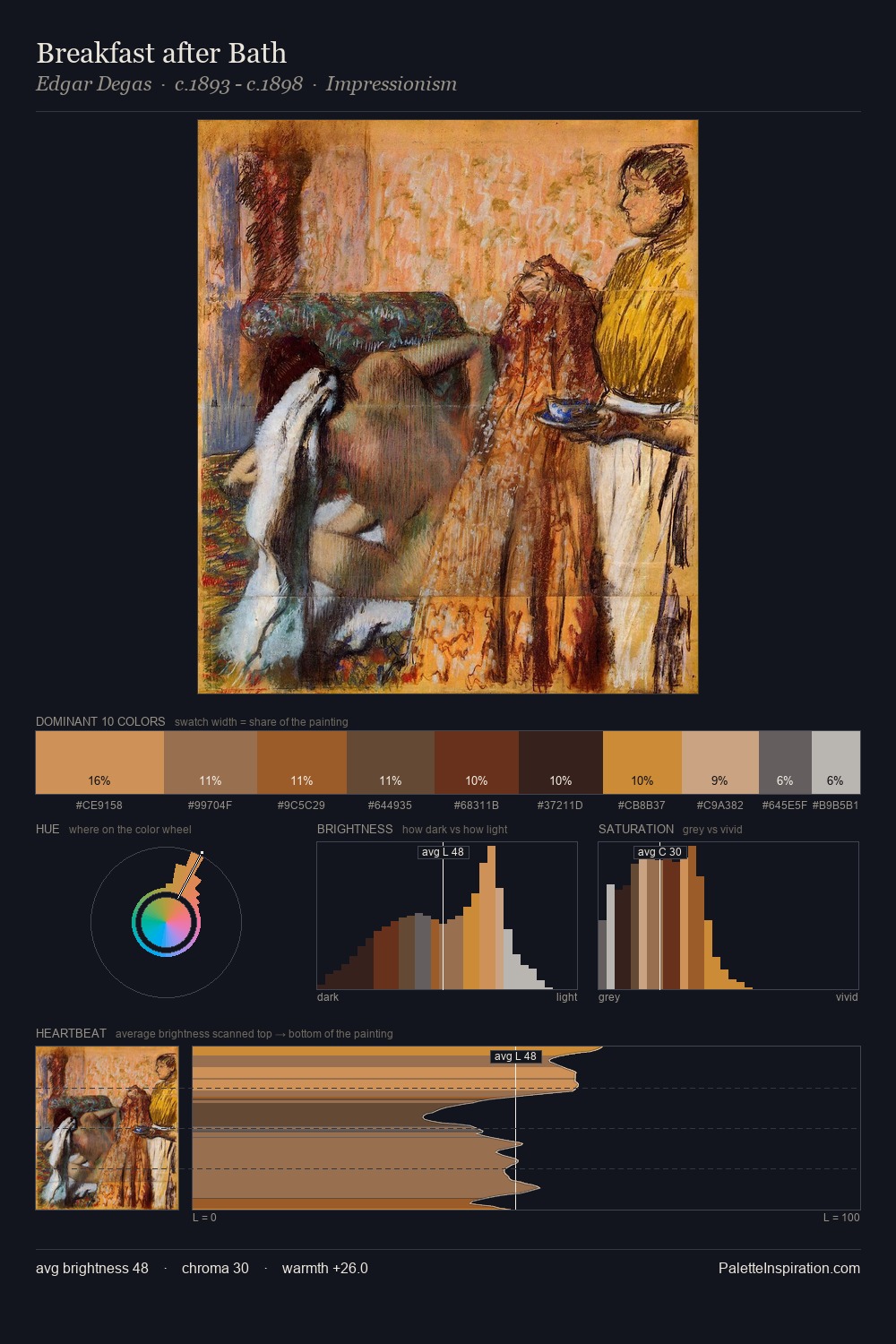The width and height of the screenshot is (896, 1344).
Task: Click hex code '#644935' text
Action: point(391,806)
